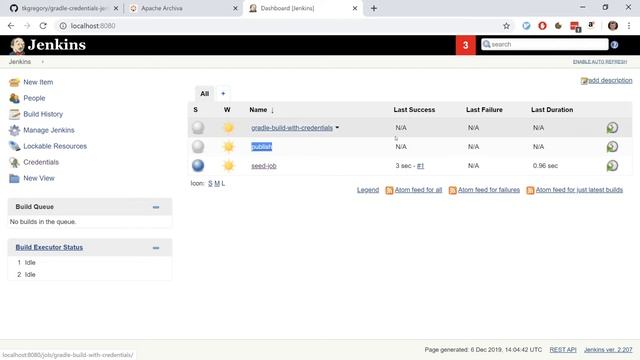Image resolution: width=640 pixels, height=360 pixels.
Task: Open the Legend link
Action: [368, 190]
